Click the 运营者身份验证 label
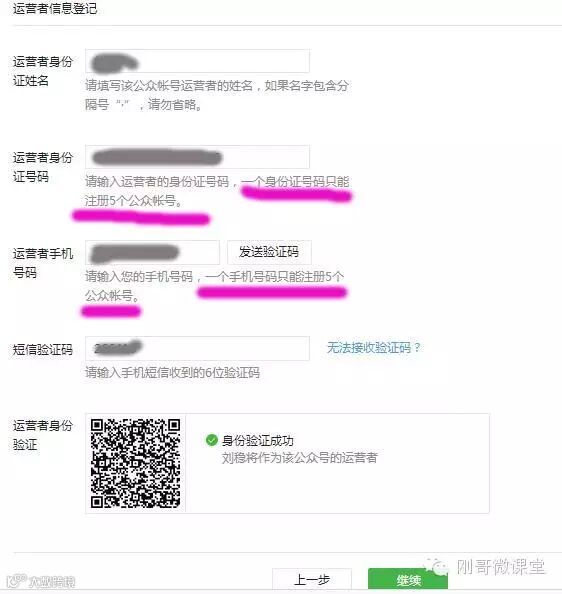The width and height of the screenshot is (562, 594). (x=42, y=435)
